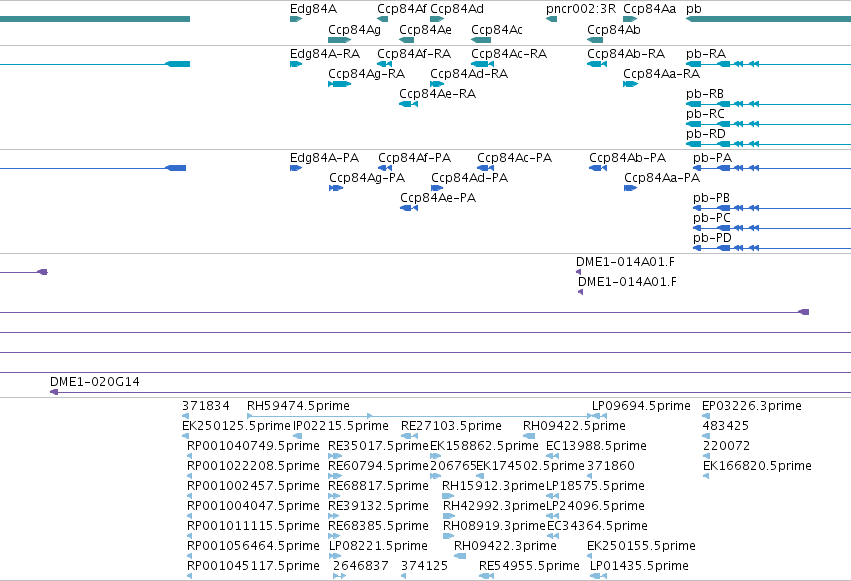Image resolution: width=851 pixels, height=581 pixels.
Task: Click the LP09694.5prime EST label
Action: click(641, 406)
